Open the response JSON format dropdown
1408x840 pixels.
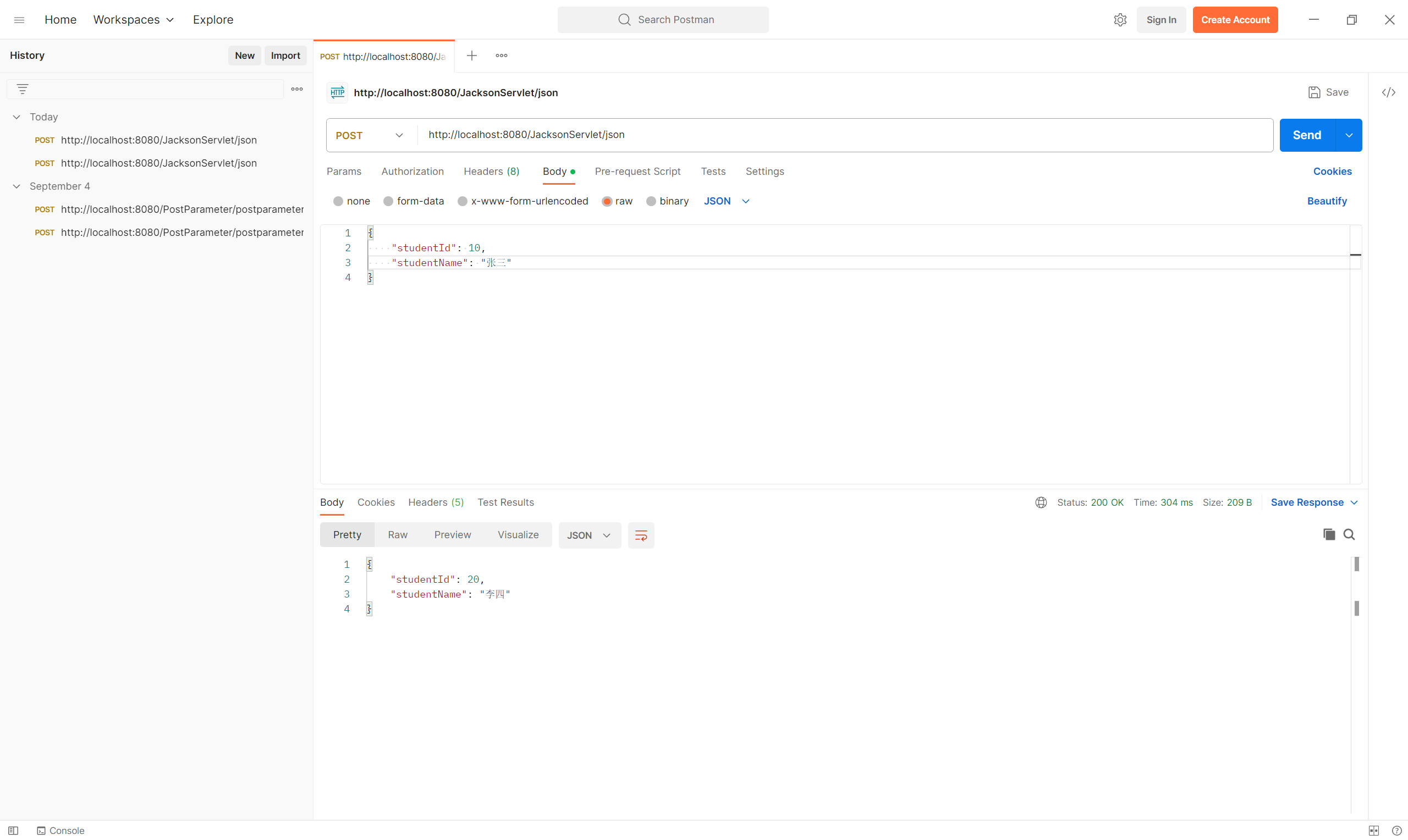(589, 535)
